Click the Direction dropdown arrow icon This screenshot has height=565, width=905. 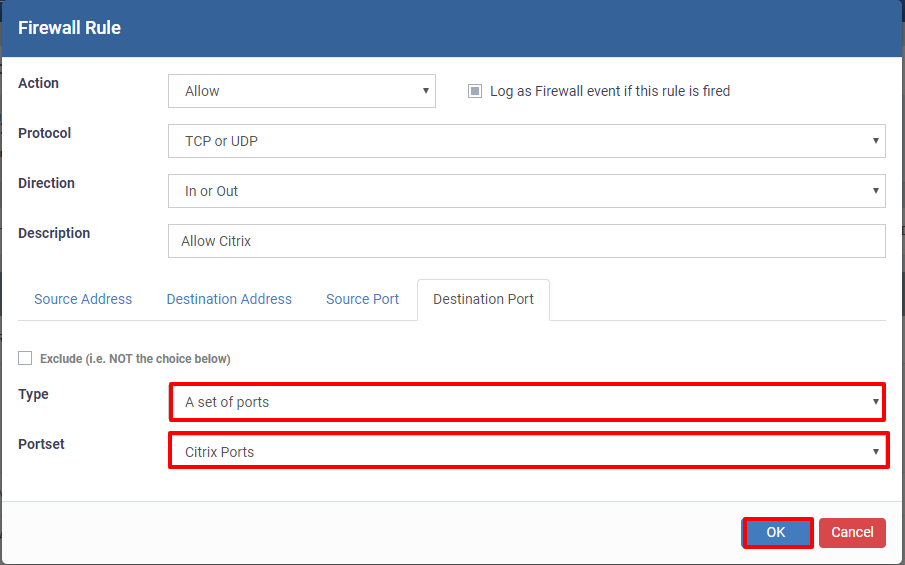pos(876,191)
